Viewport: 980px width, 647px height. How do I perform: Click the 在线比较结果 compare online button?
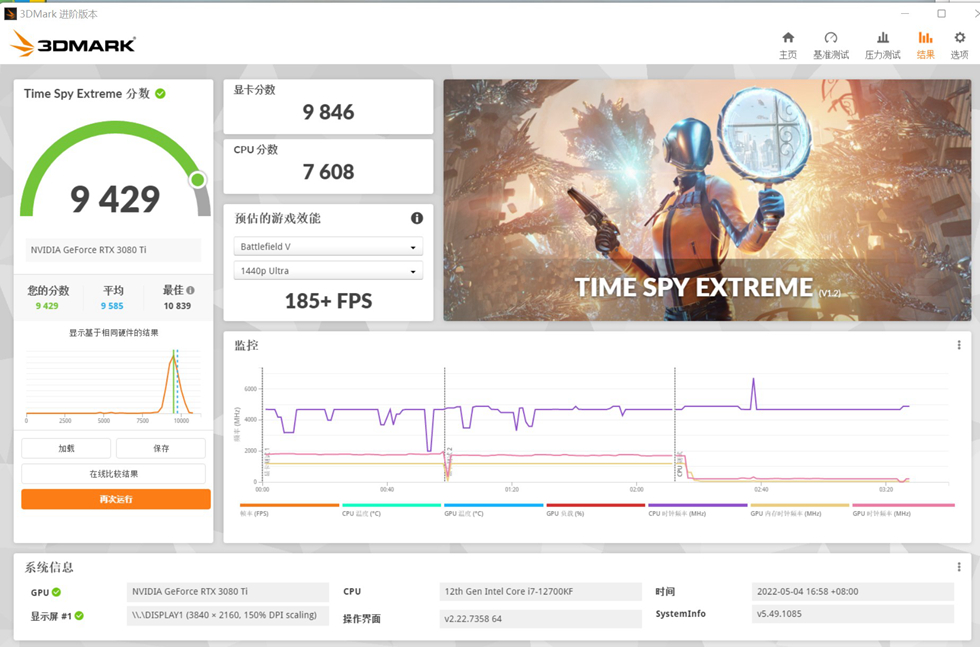click(114, 474)
